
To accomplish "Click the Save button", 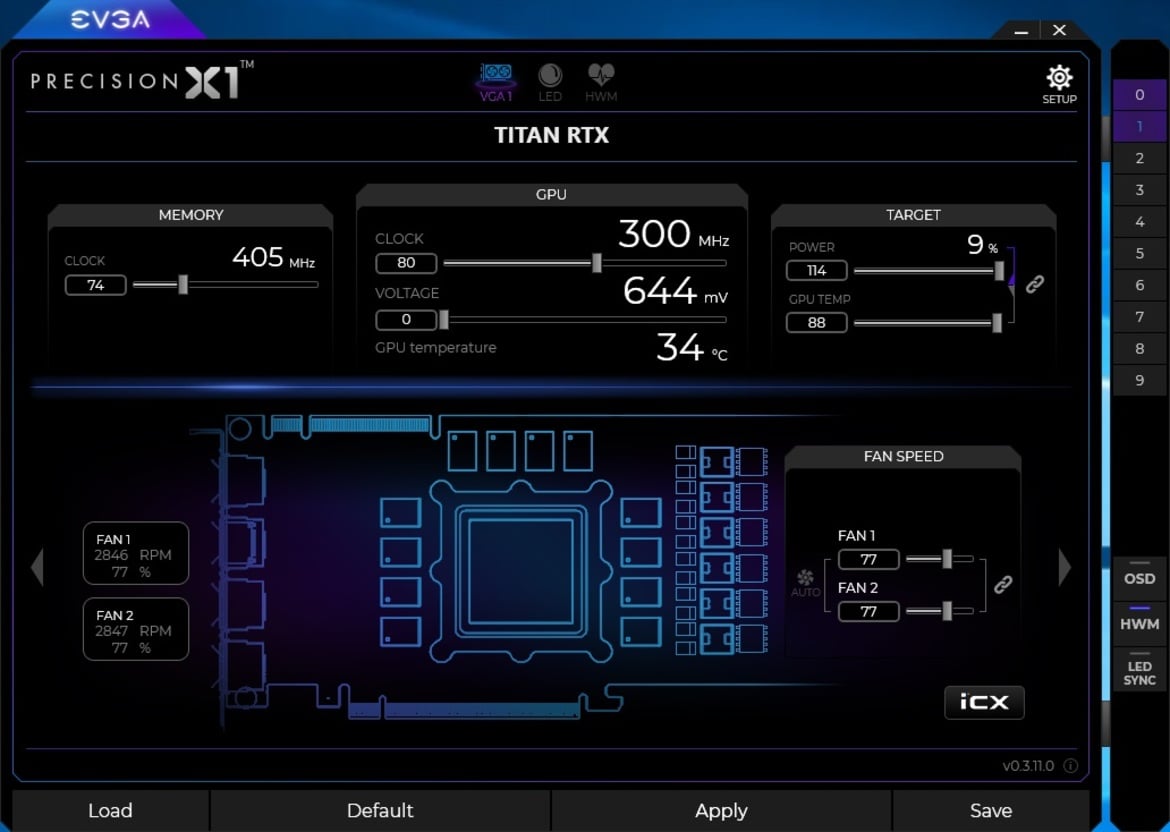I will (x=991, y=810).
